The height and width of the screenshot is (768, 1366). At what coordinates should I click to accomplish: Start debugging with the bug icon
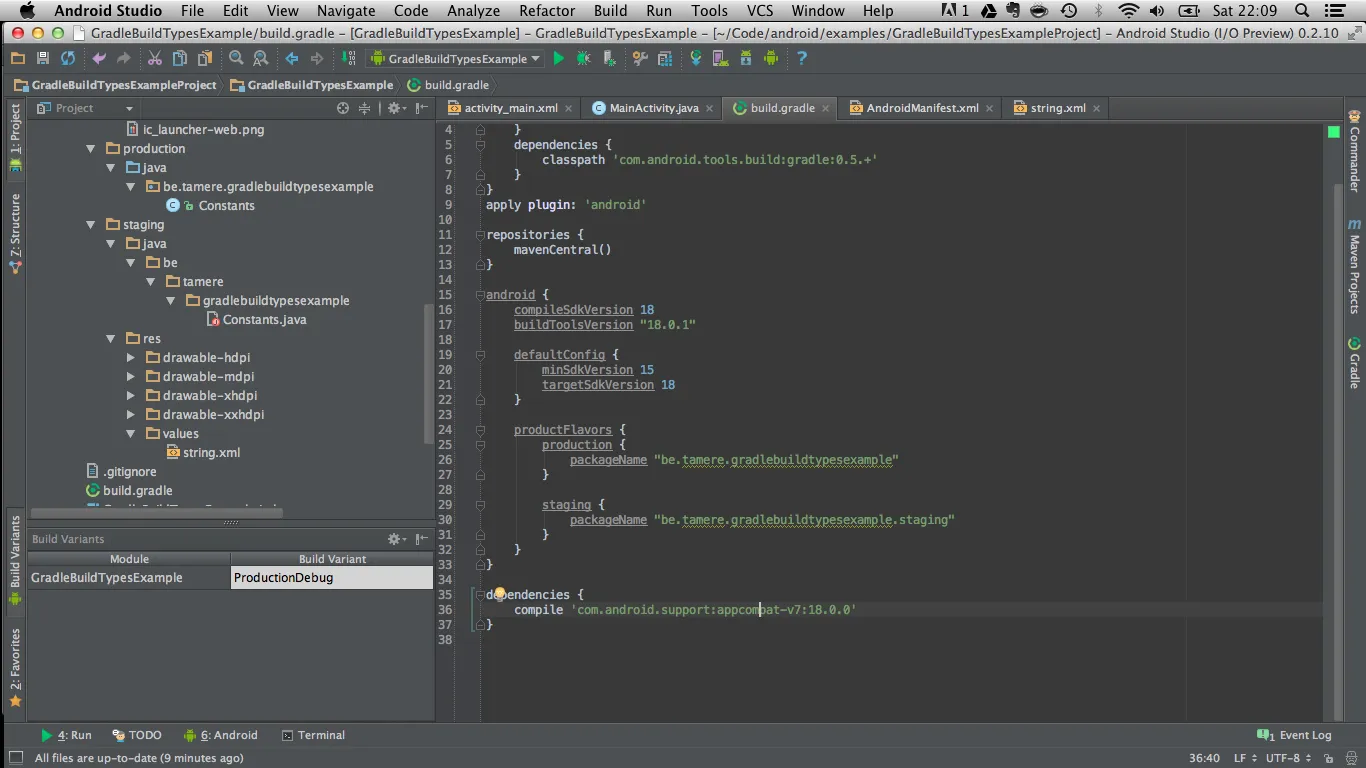(x=583, y=59)
